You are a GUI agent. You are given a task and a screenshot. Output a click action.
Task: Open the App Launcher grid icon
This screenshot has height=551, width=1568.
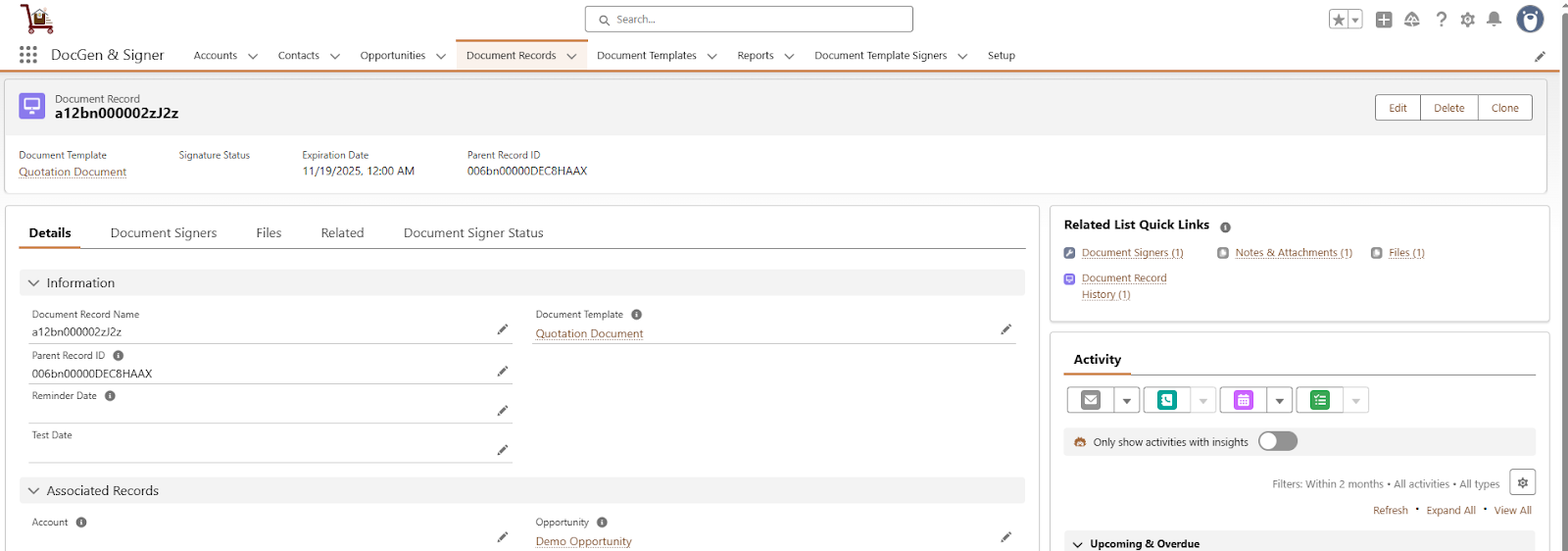click(x=28, y=55)
